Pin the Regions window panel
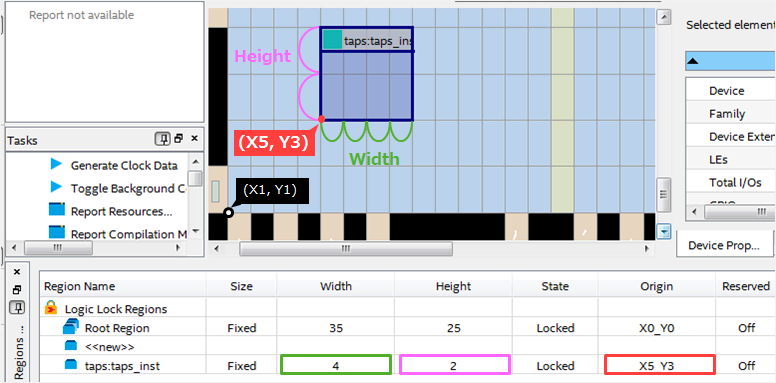Viewport: 776px width, 383px height. [x=17, y=308]
